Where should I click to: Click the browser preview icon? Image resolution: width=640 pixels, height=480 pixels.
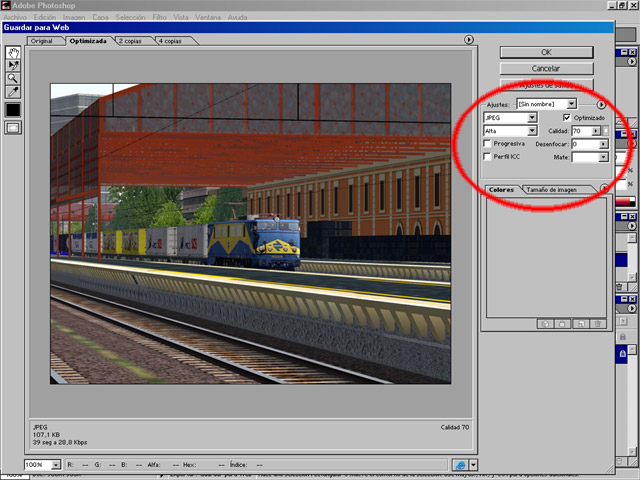(460, 465)
